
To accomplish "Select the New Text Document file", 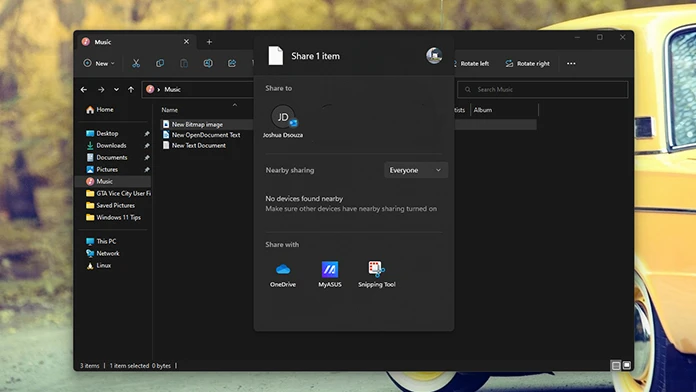I will 194,145.
